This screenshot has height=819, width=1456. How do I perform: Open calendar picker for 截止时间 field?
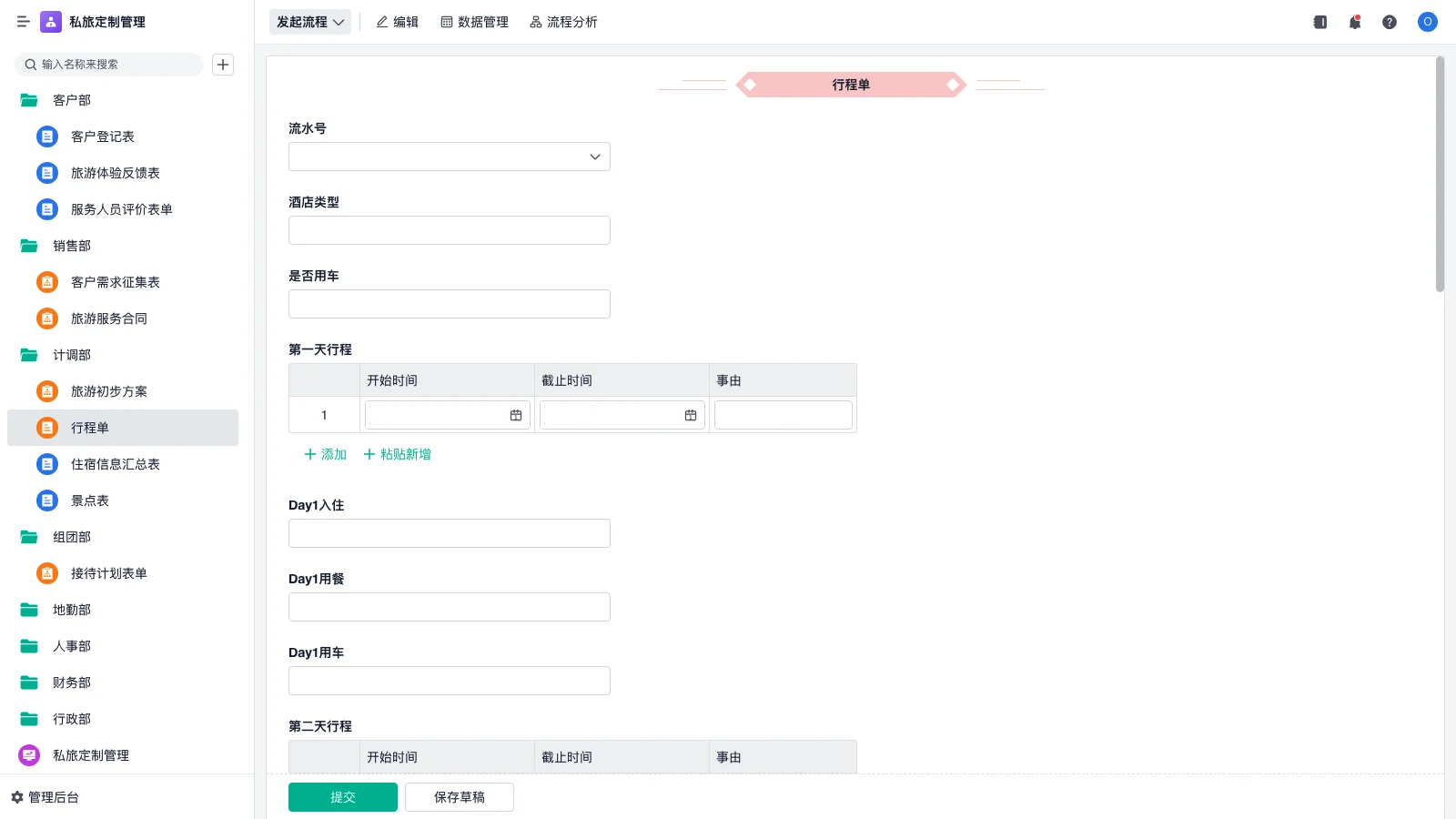tap(691, 415)
